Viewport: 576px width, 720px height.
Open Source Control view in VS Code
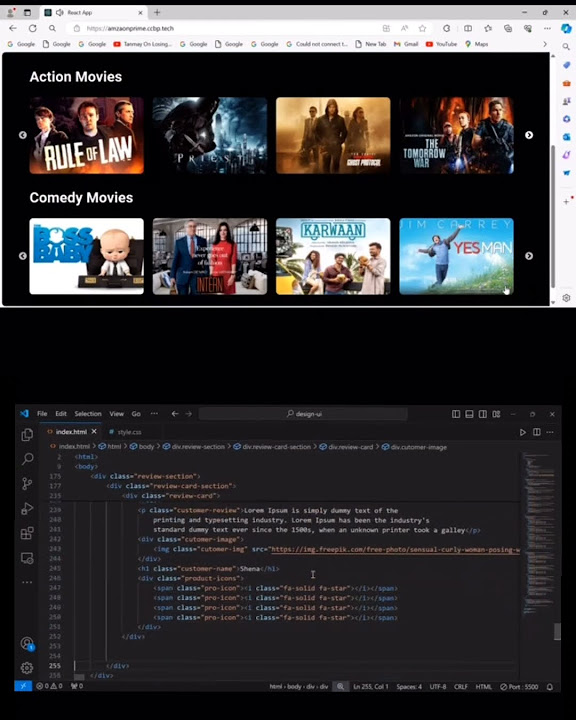click(x=27, y=484)
